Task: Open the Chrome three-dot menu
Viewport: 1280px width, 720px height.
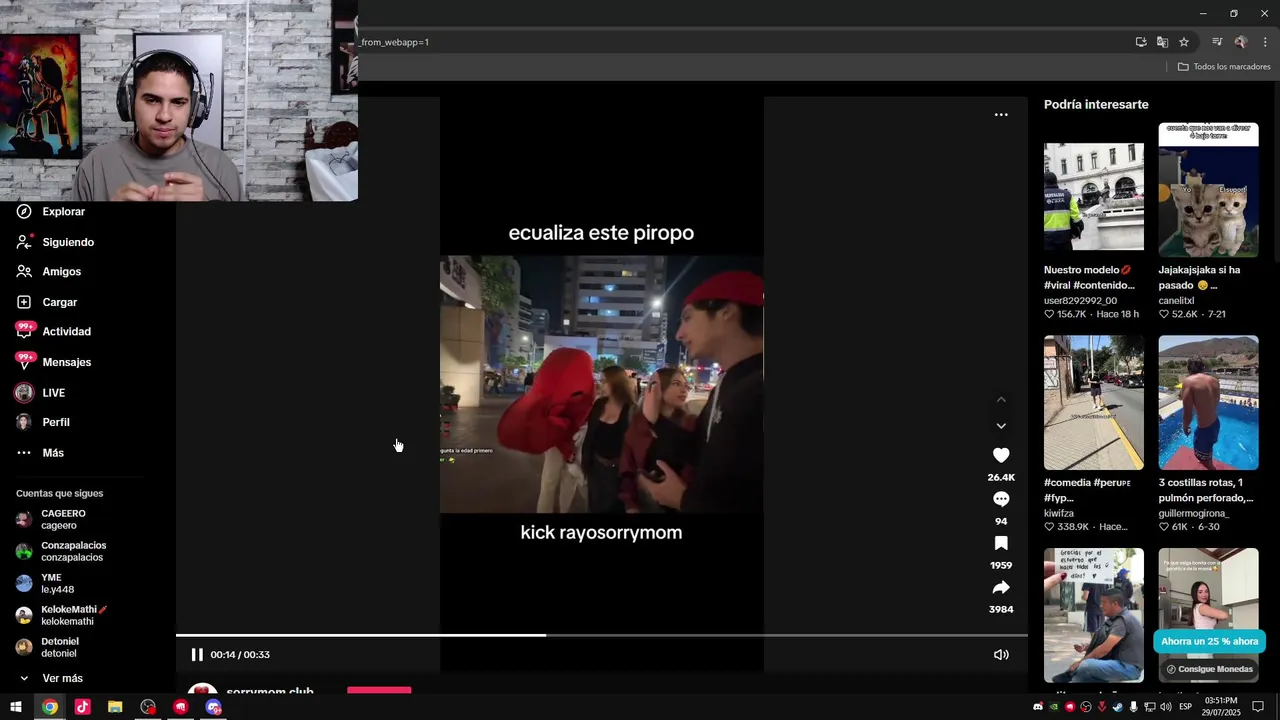Action: [x=1265, y=42]
